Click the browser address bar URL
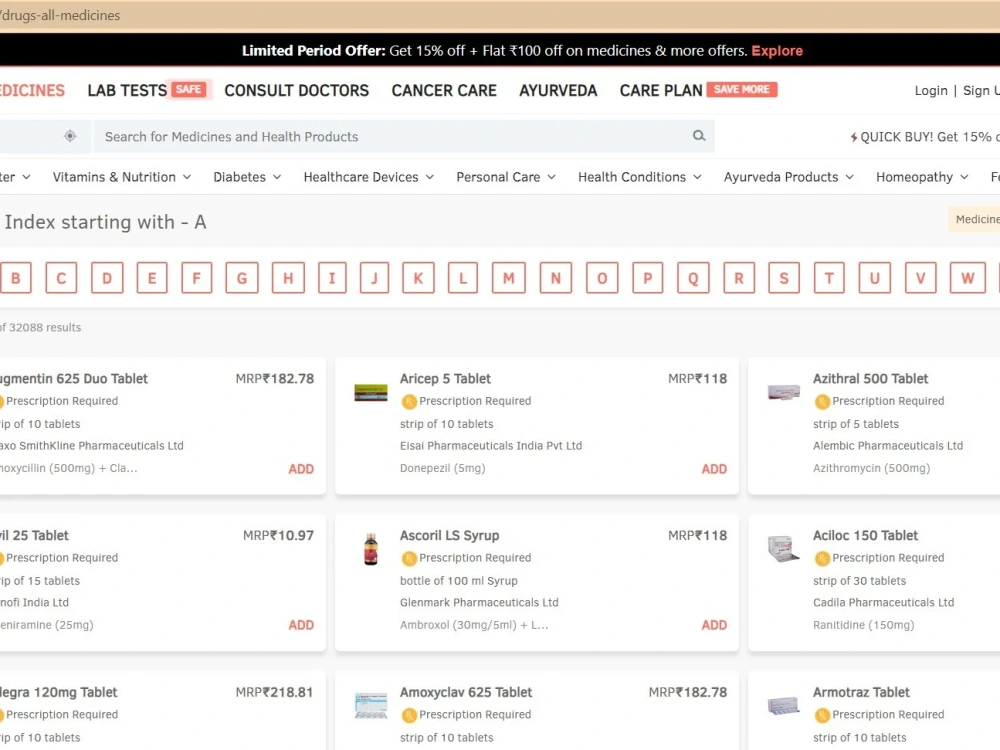 click(60, 15)
